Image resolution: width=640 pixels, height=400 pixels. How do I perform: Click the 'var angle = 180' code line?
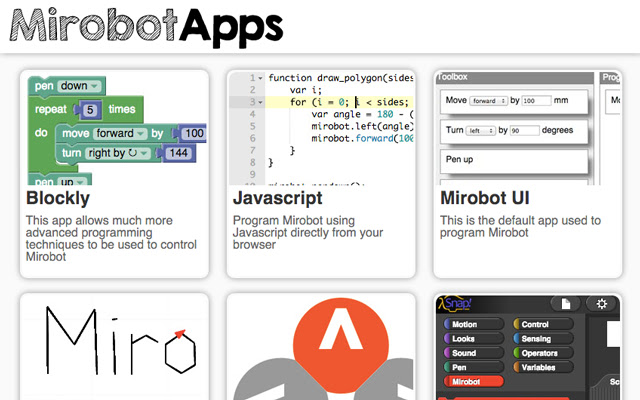[362, 114]
